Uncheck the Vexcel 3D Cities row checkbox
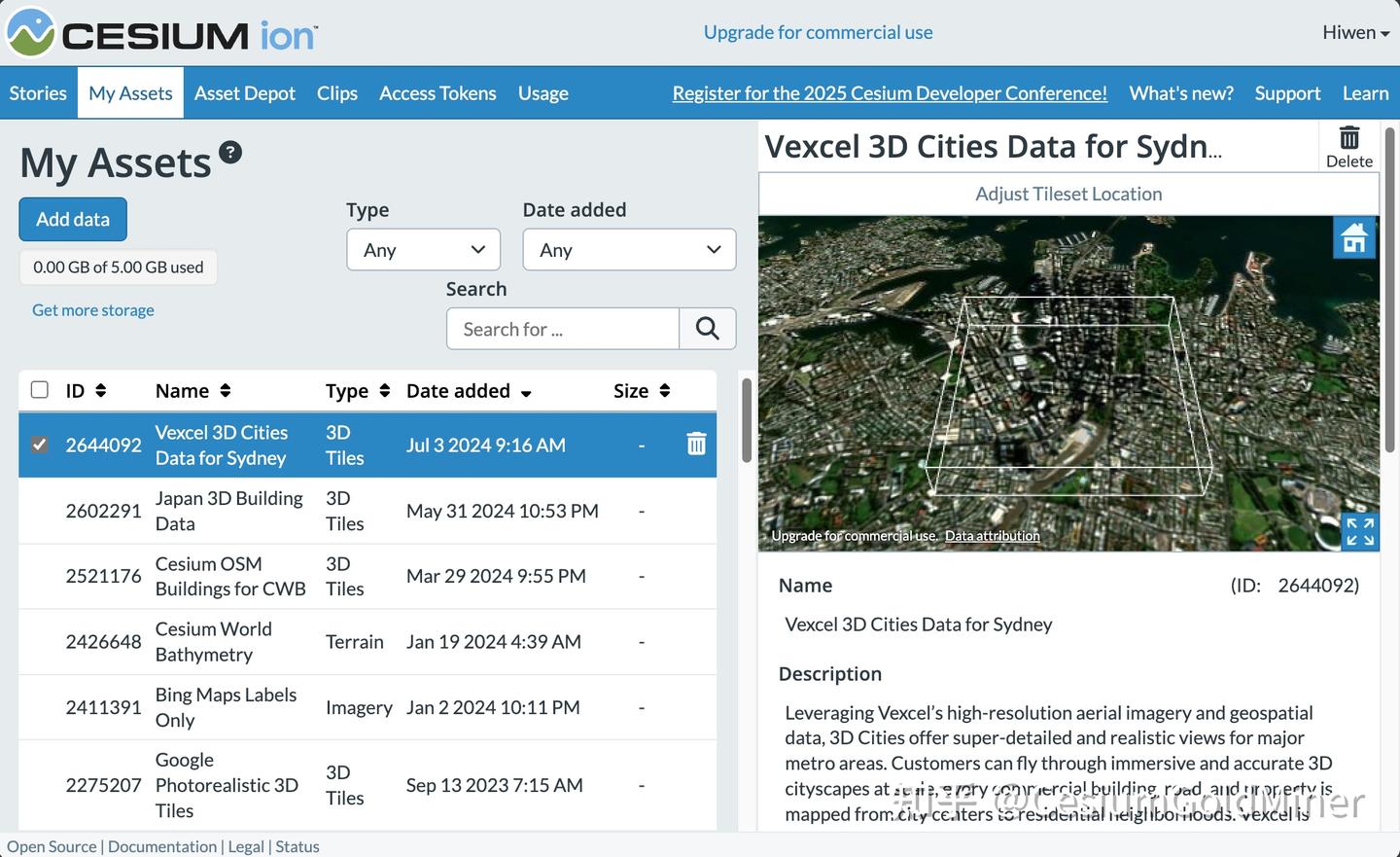 click(40, 445)
